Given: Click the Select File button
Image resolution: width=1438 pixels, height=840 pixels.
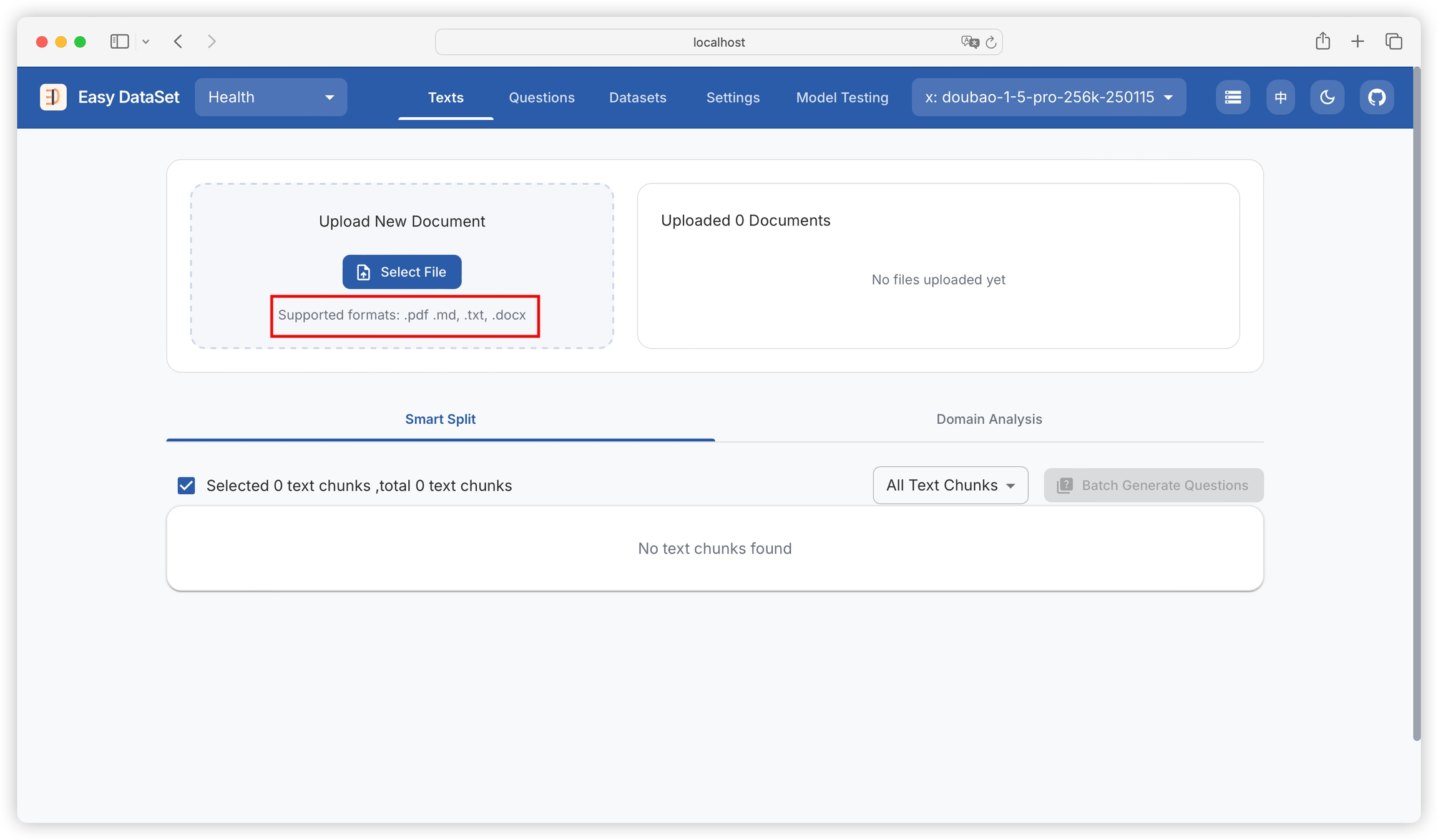Looking at the screenshot, I should (x=402, y=271).
